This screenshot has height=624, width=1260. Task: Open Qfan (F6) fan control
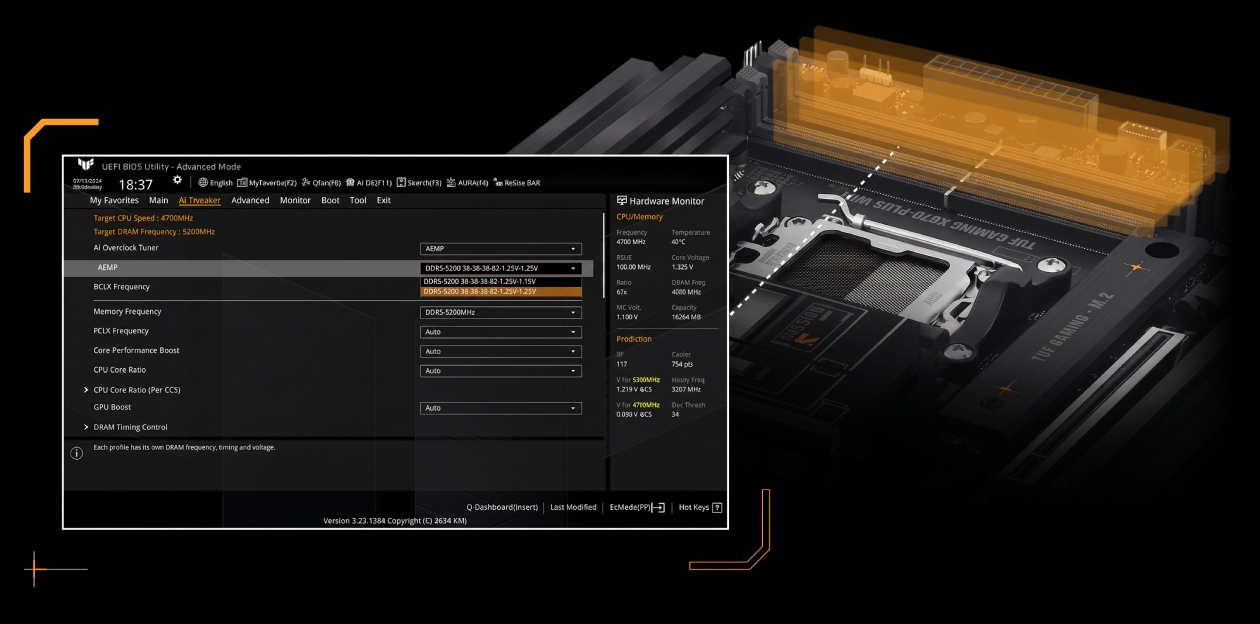[x=321, y=183]
